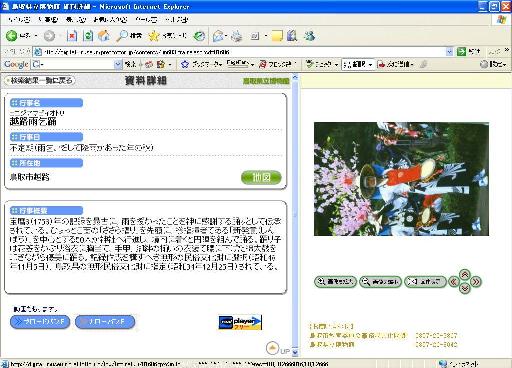Pan the image down with the down chevron
Screen dimensions: 512x368
465,288
